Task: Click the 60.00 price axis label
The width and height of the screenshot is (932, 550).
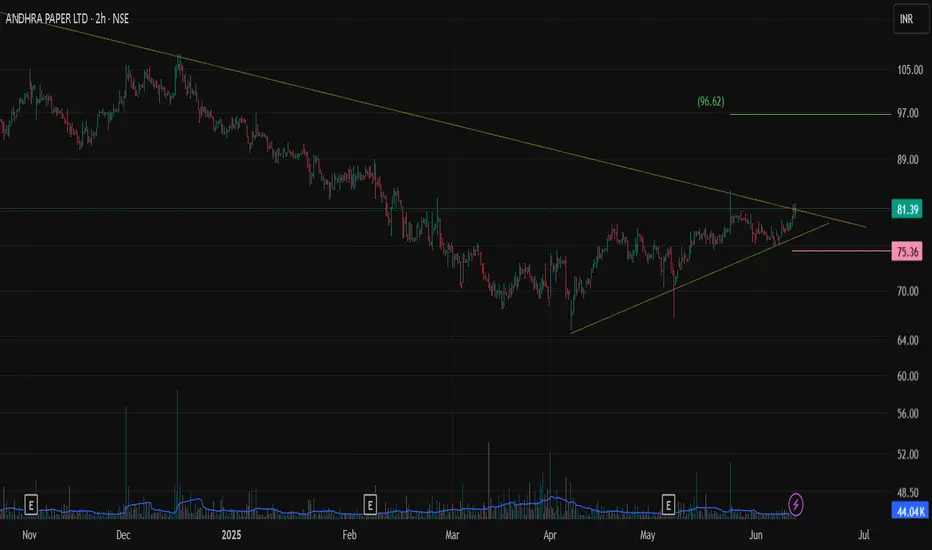Action: [908, 376]
